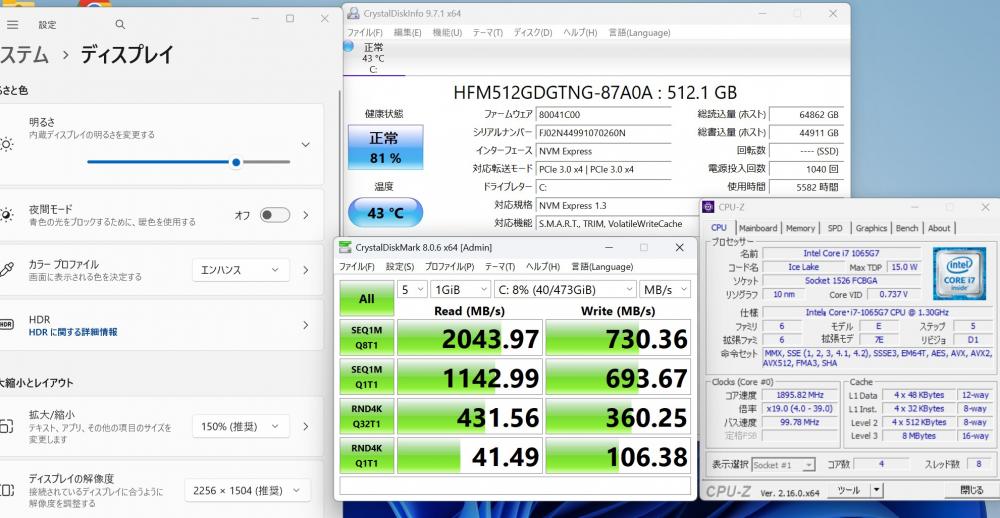This screenshot has height=518, width=1000.
Task: Click the CrystalDiskInfo title bar app icon
Action: tap(353, 13)
